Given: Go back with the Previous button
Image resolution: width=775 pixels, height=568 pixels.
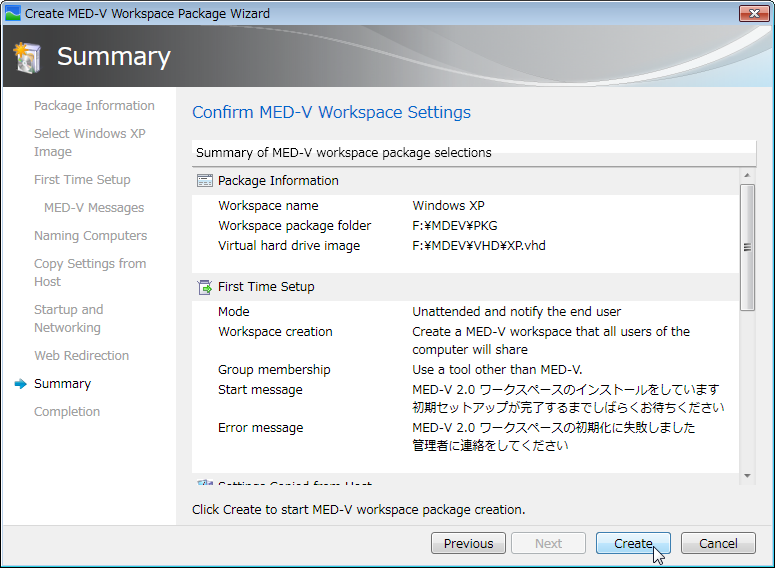Looking at the screenshot, I should [468, 543].
